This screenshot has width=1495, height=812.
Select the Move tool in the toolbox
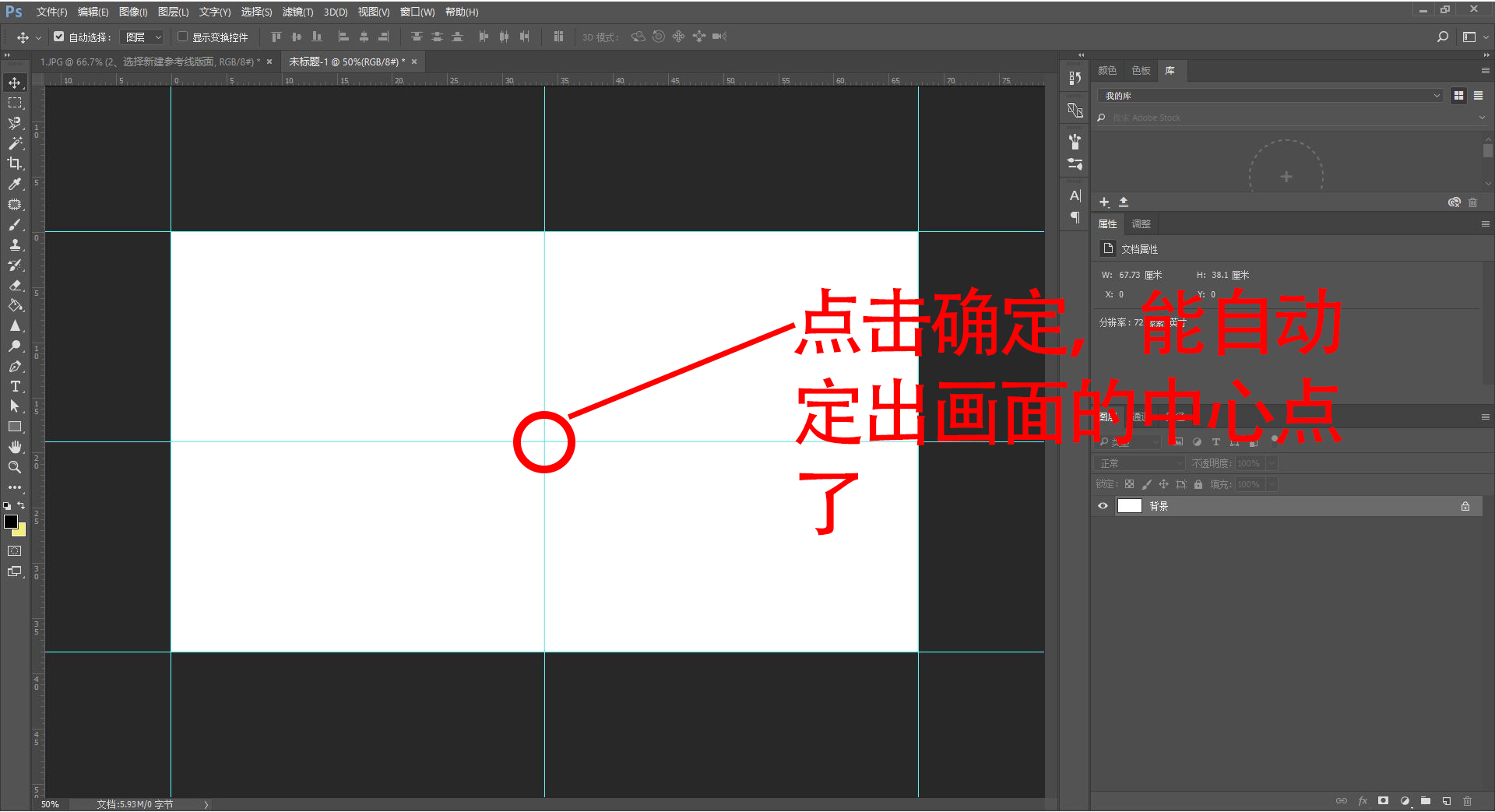[15, 83]
